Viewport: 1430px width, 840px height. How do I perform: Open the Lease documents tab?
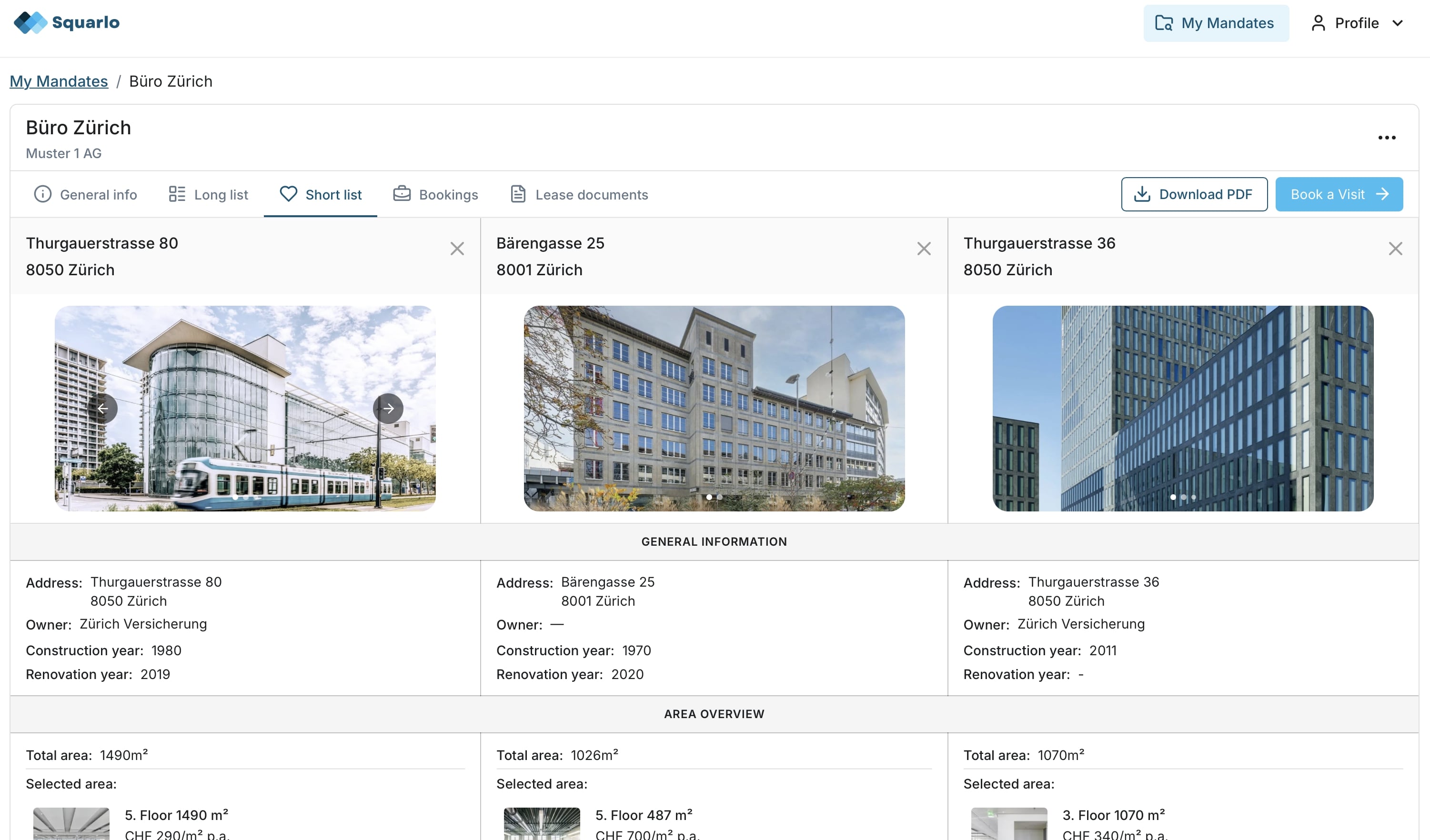(579, 195)
